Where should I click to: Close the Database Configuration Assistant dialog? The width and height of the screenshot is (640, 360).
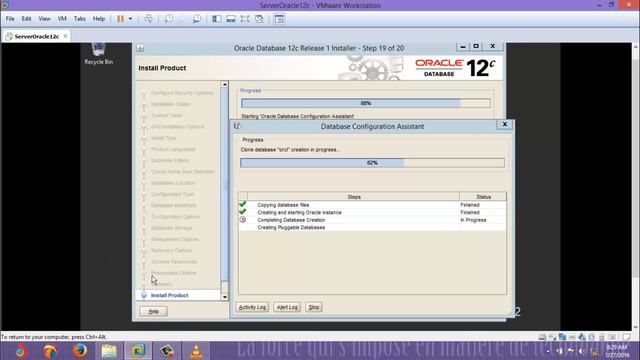click(504, 124)
